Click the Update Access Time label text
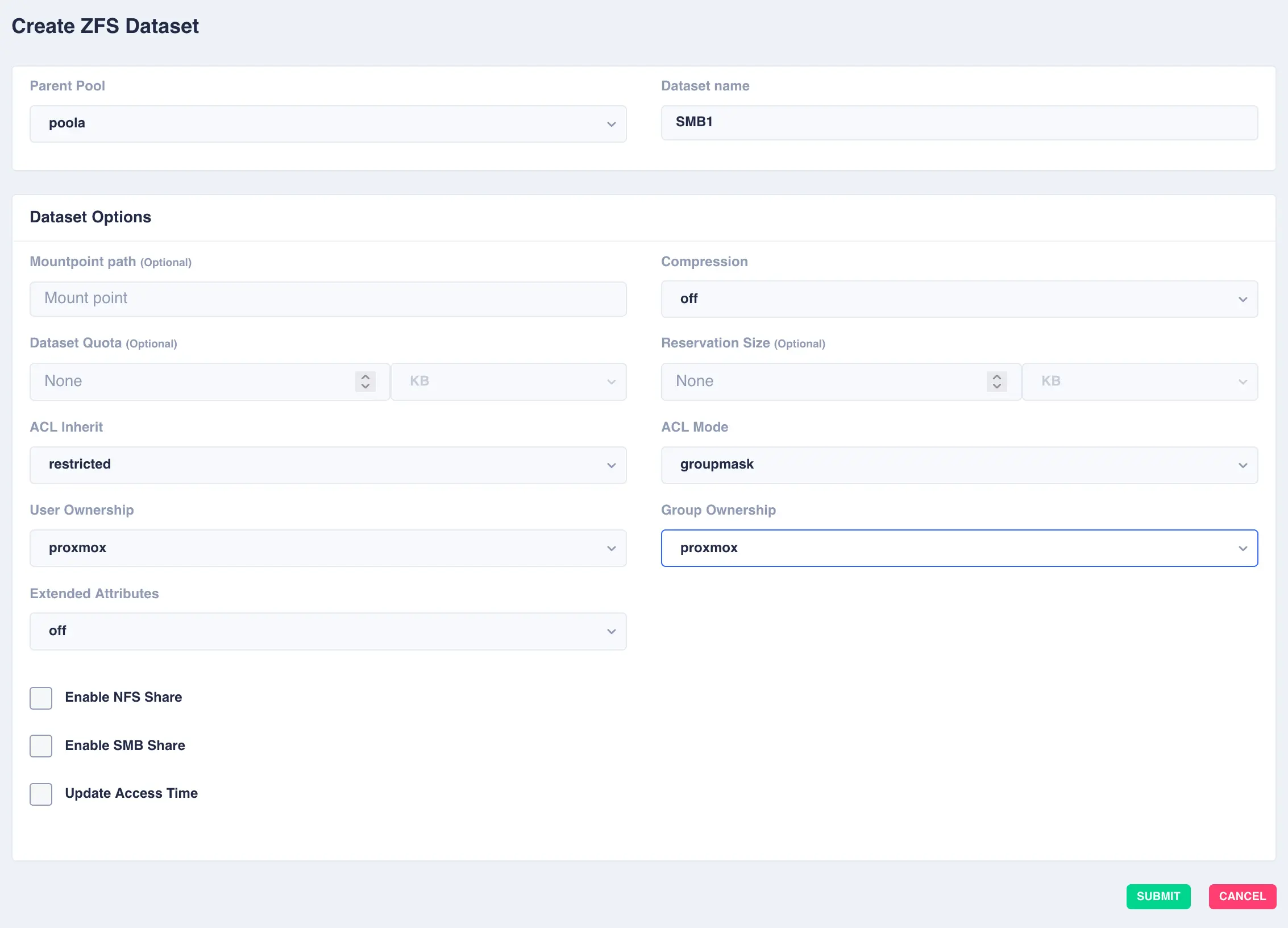Screen dimensions: 1288x928 click(x=131, y=793)
